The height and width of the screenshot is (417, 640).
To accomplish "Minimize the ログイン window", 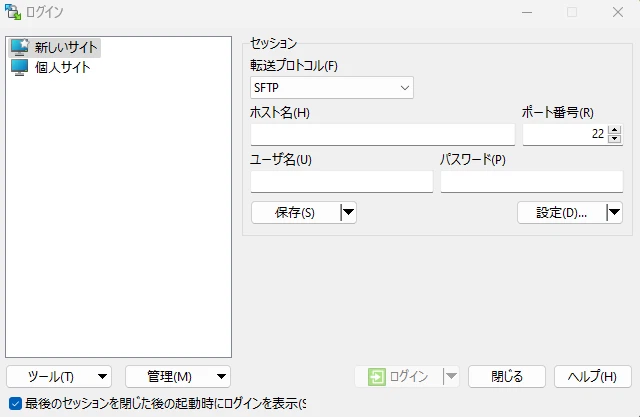I will pos(527,12).
